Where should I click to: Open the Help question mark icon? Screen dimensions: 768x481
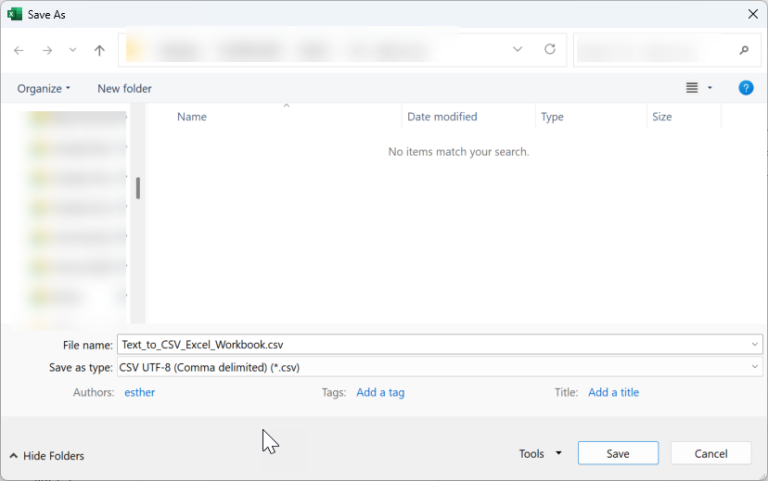pos(745,88)
